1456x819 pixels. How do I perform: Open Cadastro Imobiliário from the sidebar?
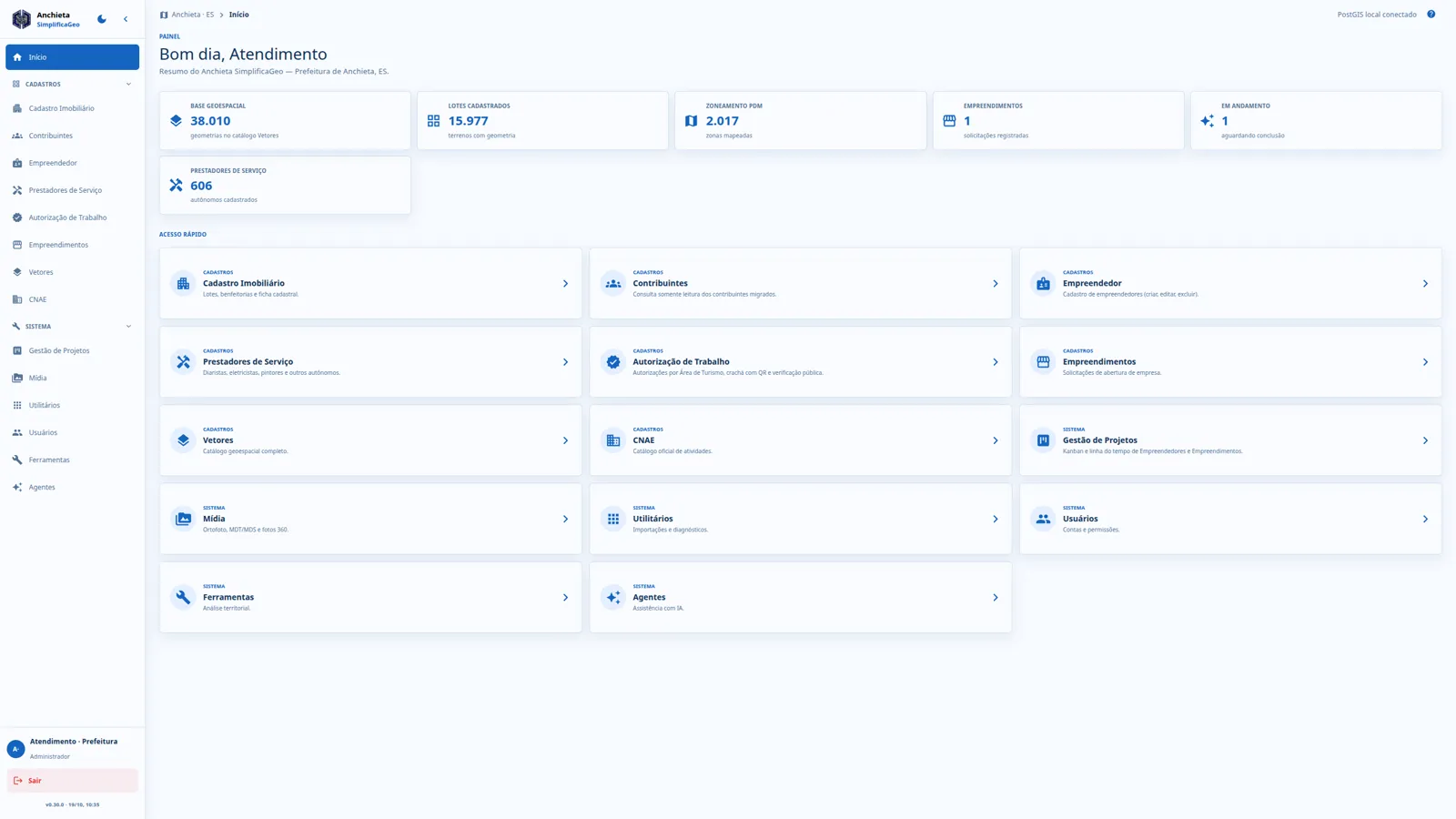click(x=72, y=108)
